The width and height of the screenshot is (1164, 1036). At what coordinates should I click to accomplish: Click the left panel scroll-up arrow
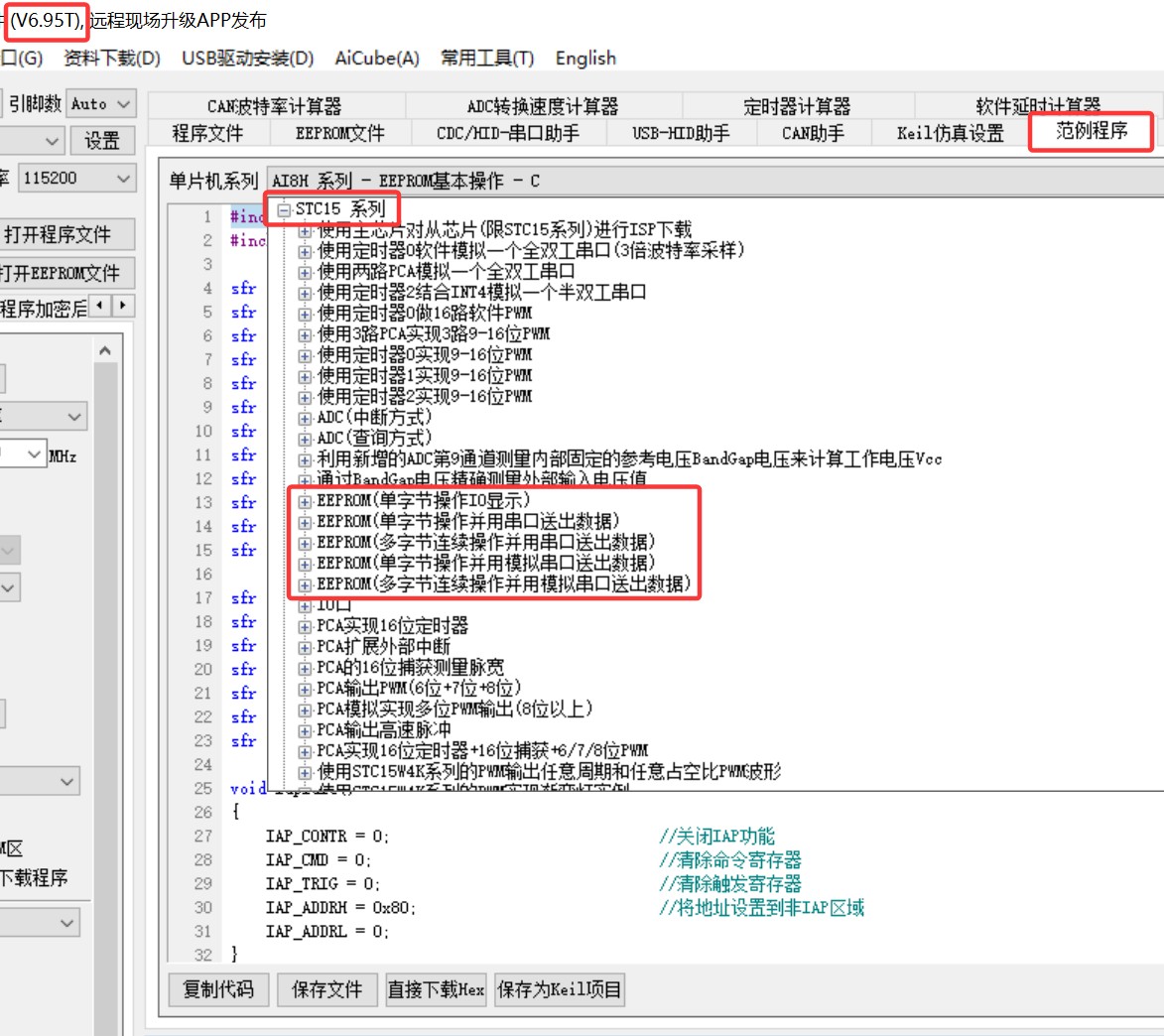tap(105, 350)
